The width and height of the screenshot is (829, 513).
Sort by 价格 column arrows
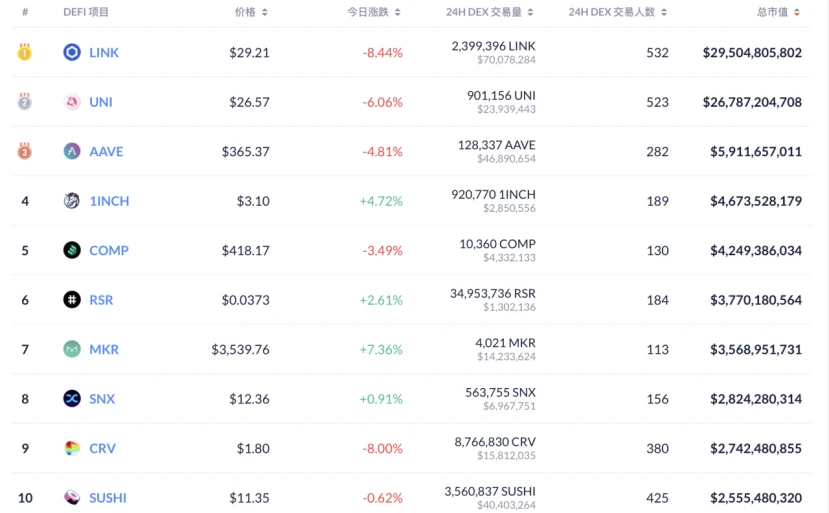[264, 12]
